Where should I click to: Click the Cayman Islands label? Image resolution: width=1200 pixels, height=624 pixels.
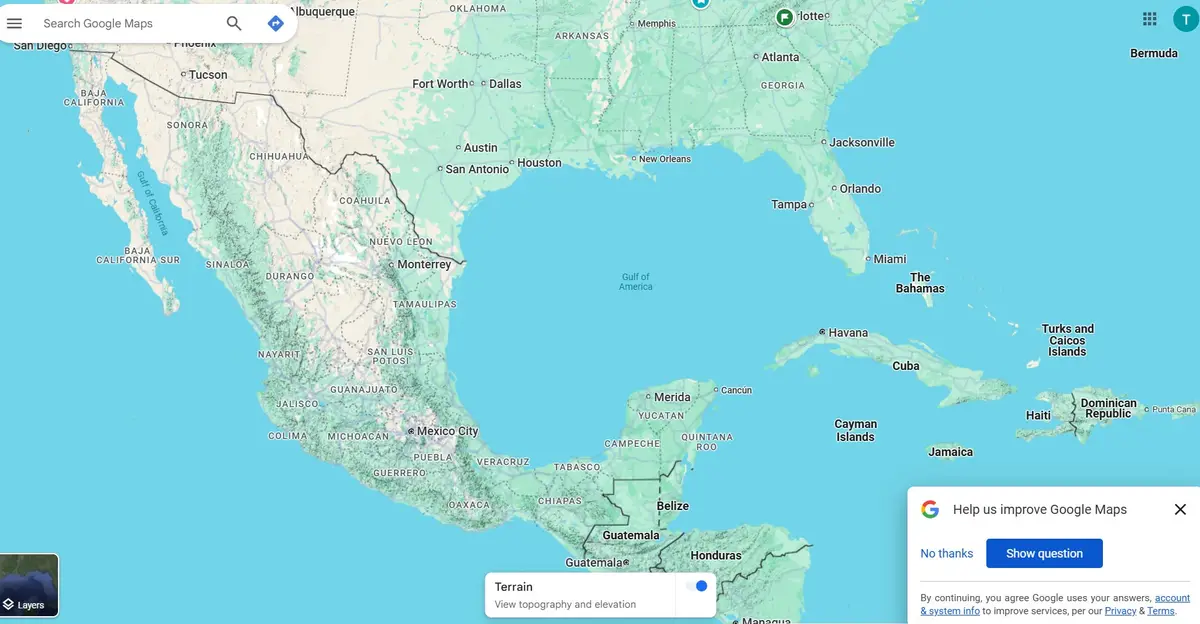855,430
